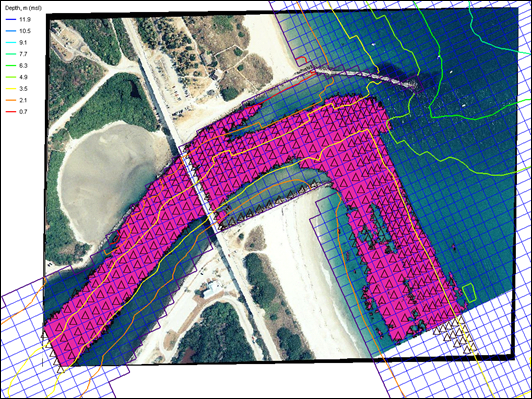Click the triangle markers along south jetty
This screenshot has height=399, width=532.
tap(271, 206)
